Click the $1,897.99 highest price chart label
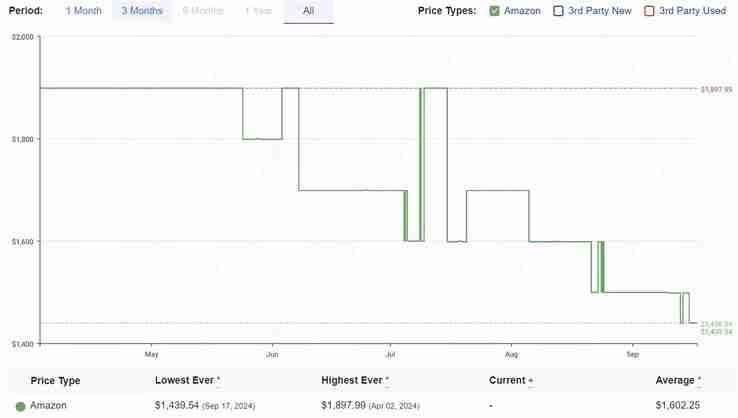Screen dimensions: 738x418 [x=716, y=89]
